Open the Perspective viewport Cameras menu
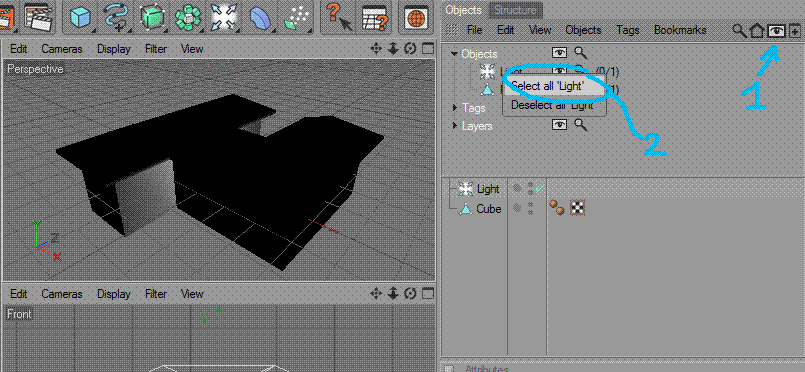 pos(62,49)
